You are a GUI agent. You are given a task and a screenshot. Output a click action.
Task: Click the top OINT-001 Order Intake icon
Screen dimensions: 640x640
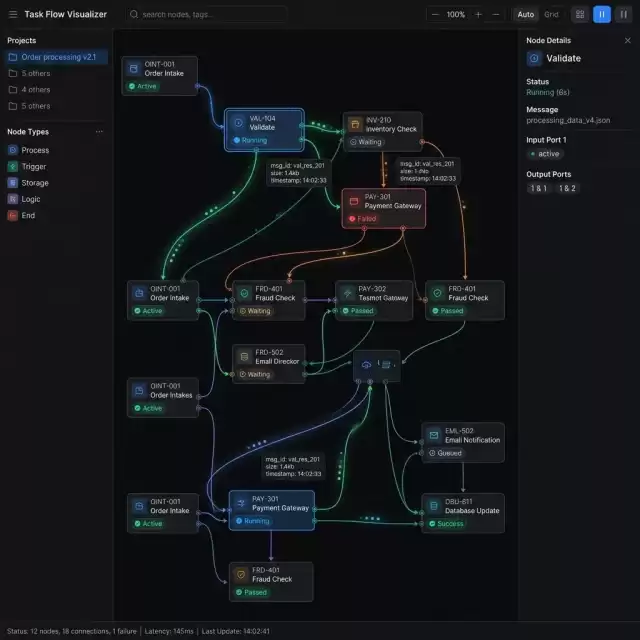pos(133,69)
